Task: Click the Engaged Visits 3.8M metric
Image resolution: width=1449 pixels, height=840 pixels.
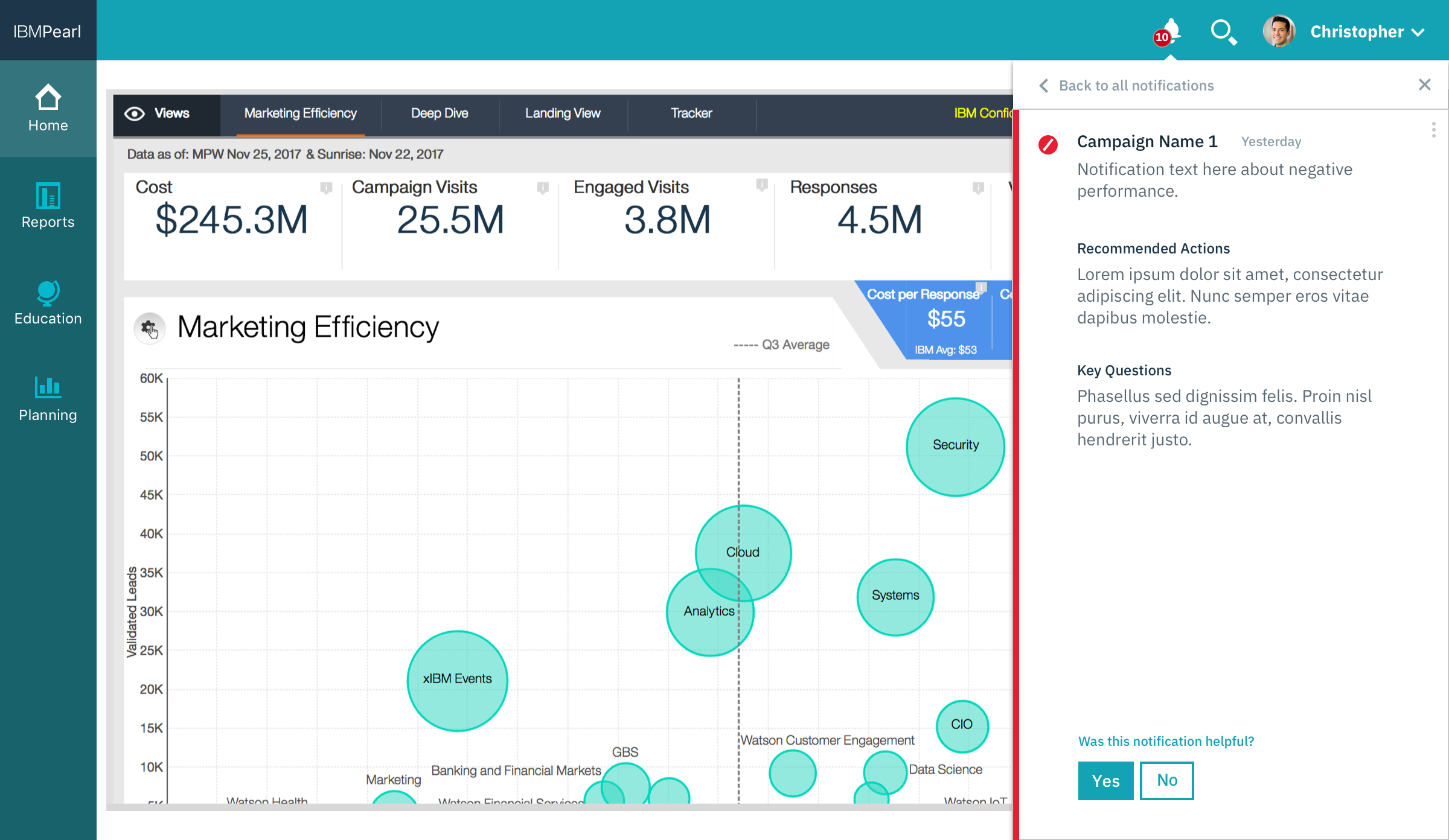Action: click(x=667, y=220)
